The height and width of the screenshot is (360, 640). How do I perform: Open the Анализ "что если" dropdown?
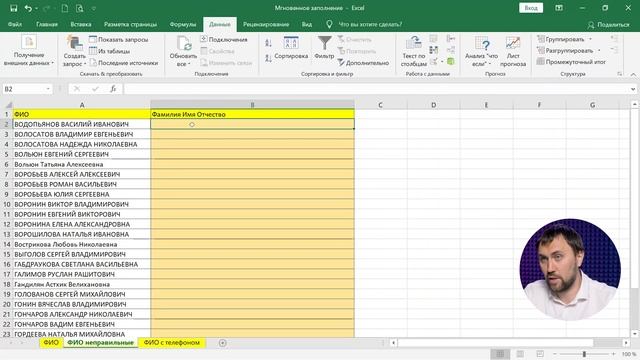point(481,51)
